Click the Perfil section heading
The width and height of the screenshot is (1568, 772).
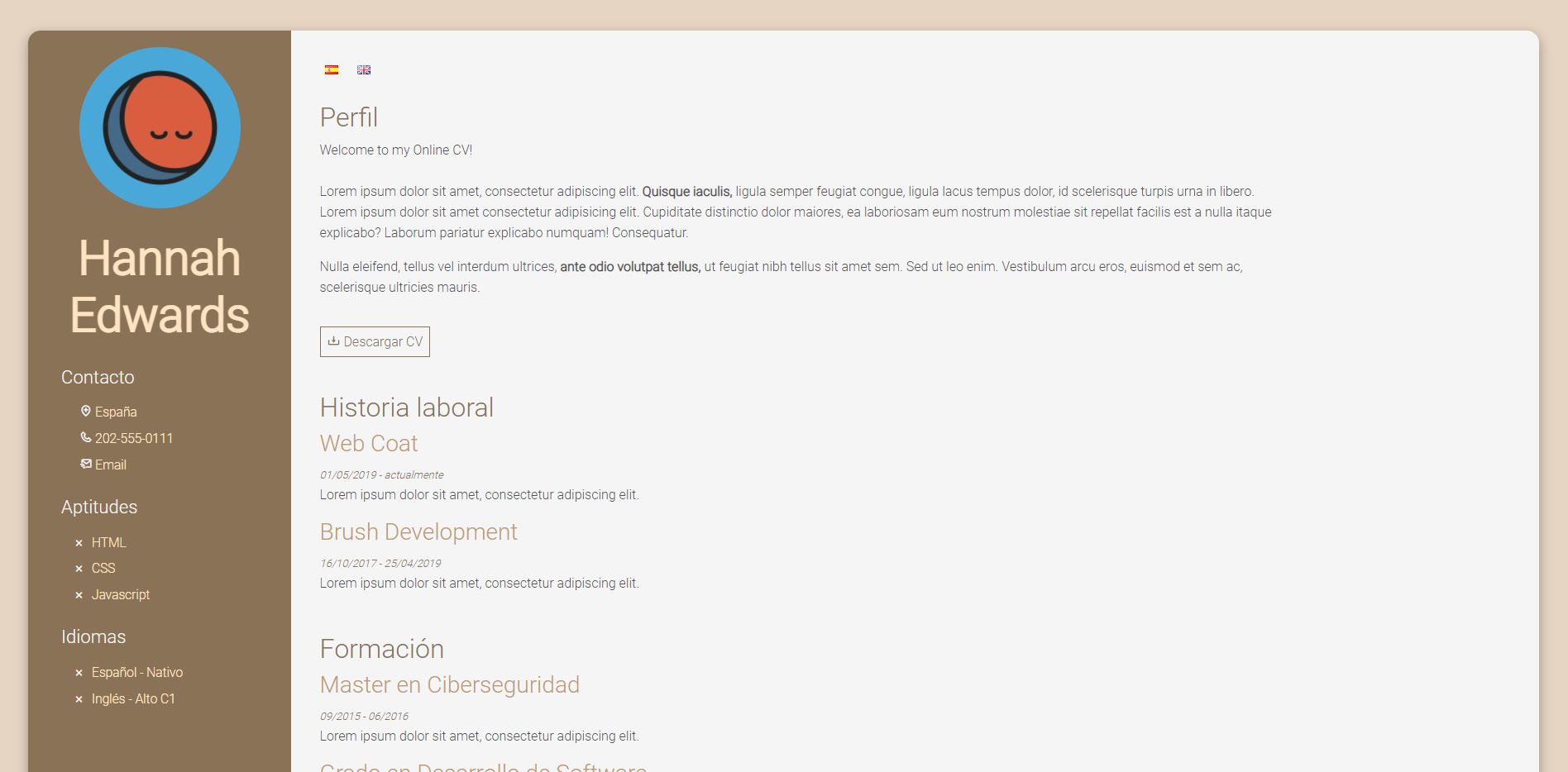[x=349, y=117]
